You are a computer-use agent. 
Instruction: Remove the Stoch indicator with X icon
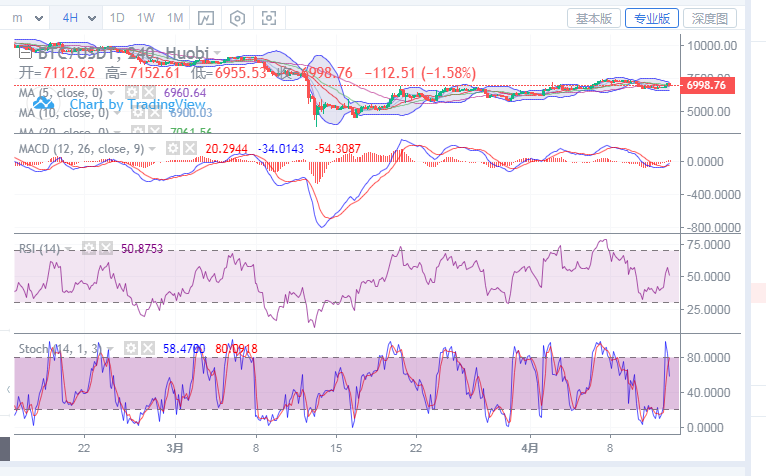148,348
